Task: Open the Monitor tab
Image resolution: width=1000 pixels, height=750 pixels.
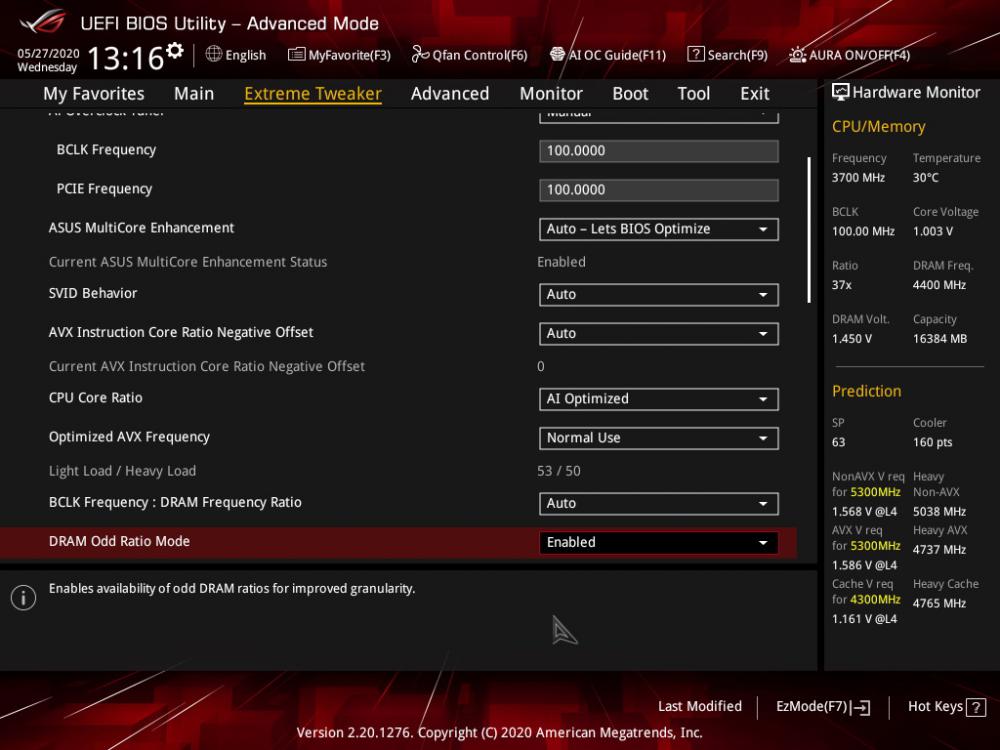Action: coord(551,94)
